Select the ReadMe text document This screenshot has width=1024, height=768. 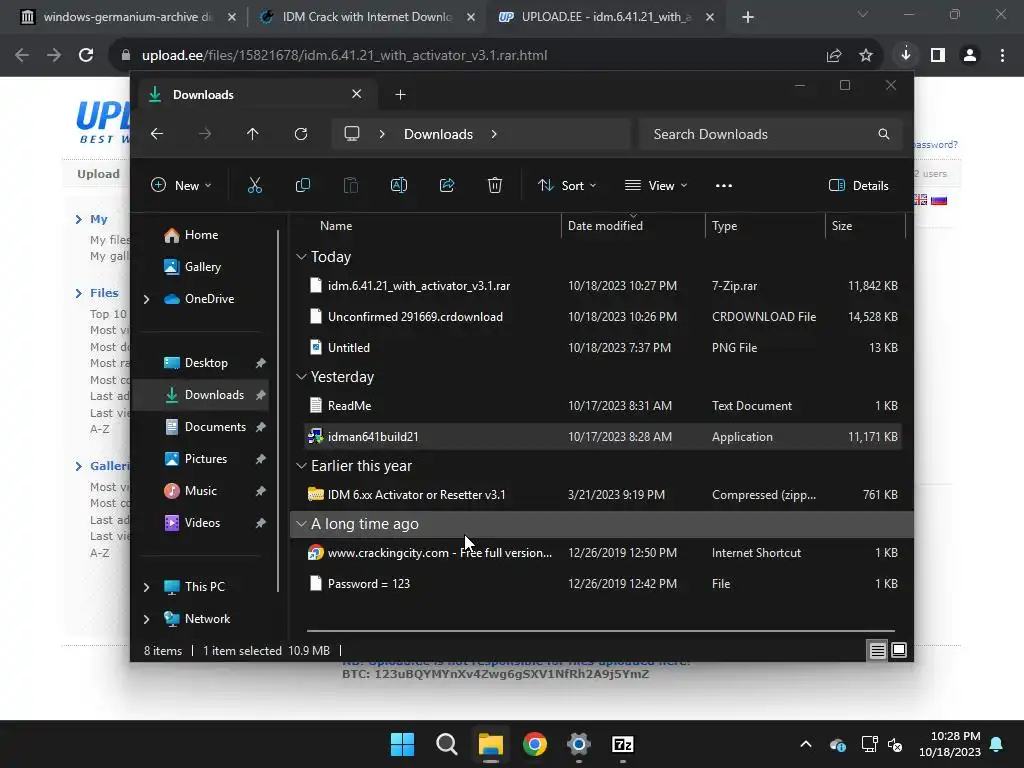click(x=603, y=406)
